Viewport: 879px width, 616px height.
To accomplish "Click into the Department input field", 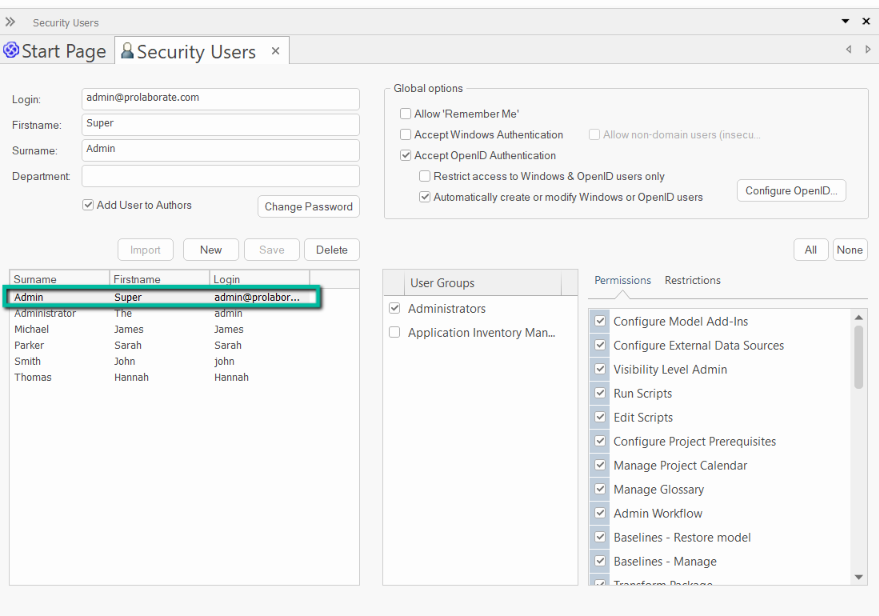I will [x=220, y=176].
